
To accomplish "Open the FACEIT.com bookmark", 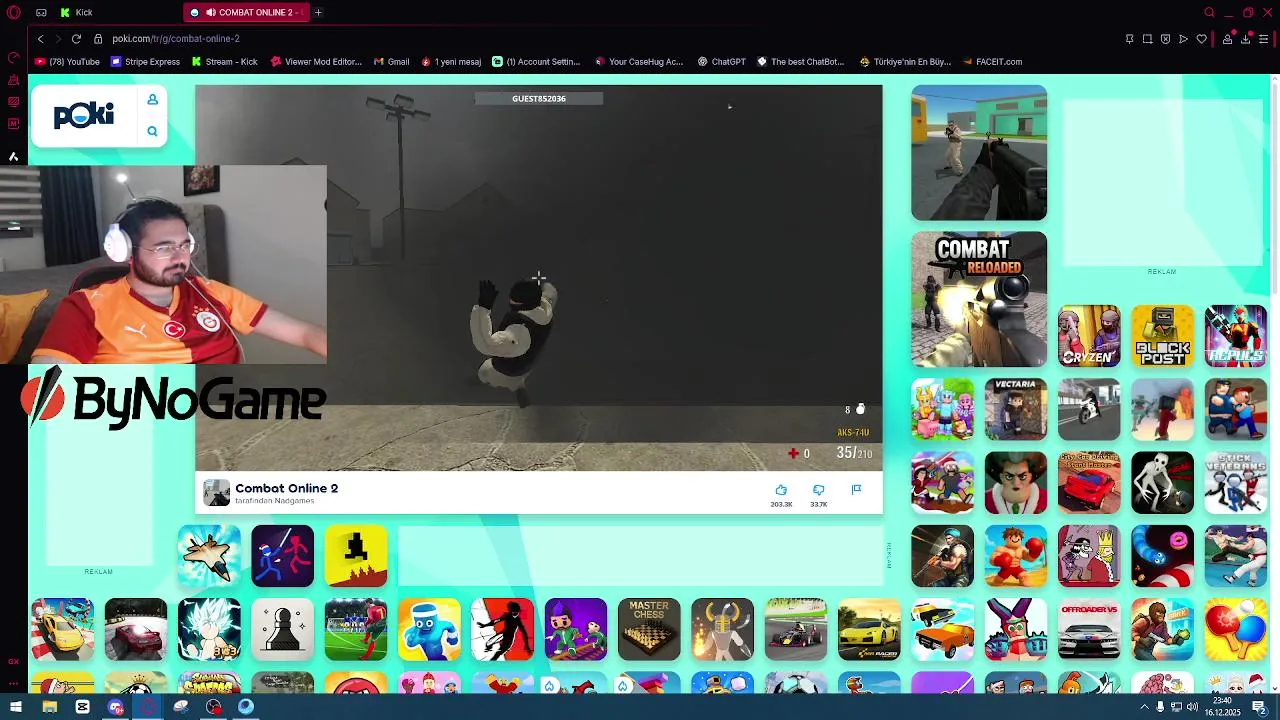I will [992, 62].
